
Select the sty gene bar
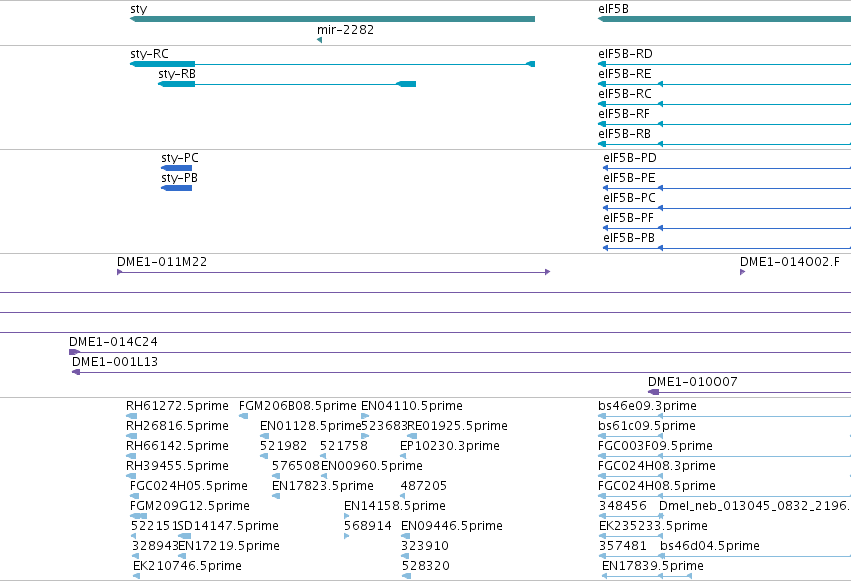[x=332, y=19]
